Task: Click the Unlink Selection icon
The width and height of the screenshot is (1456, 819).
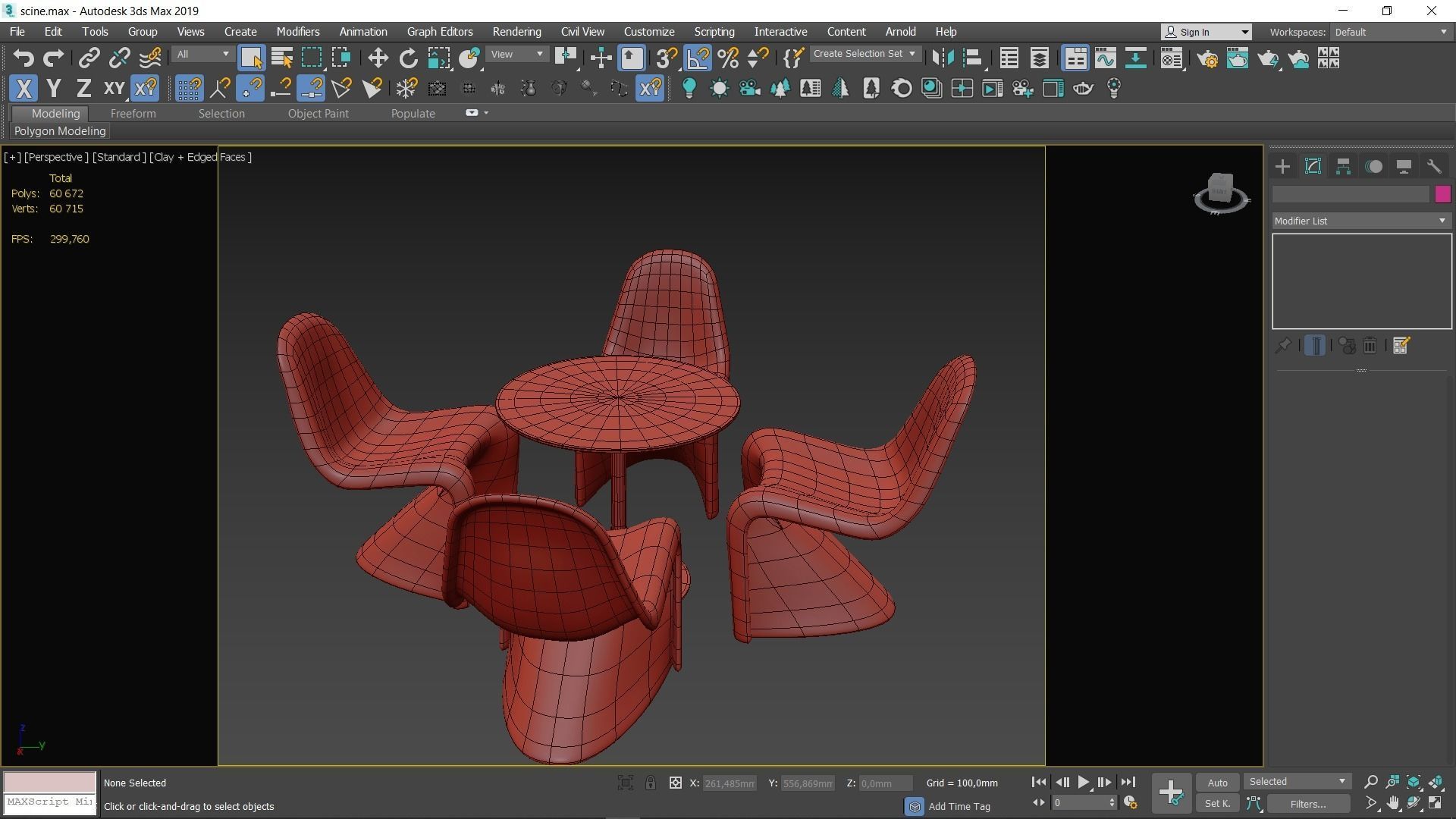Action: [119, 58]
